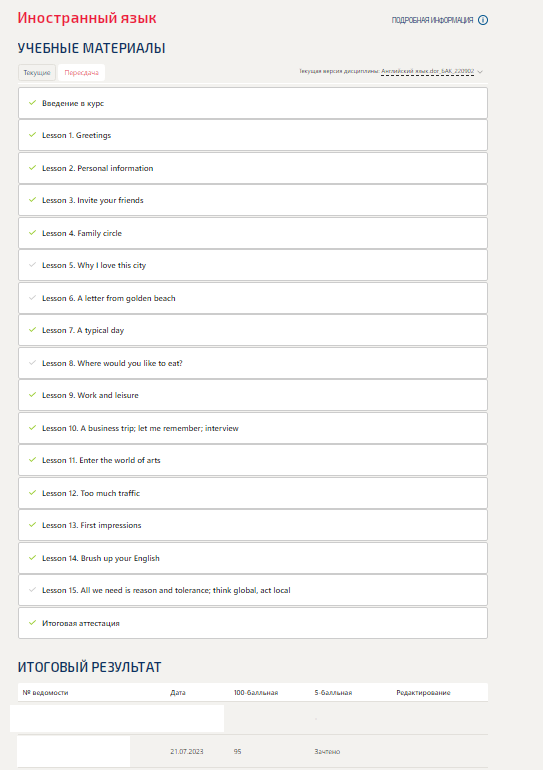Image resolution: width=543 pixels, height=770 pixels.
Task: Open Lesson 8. Where would you like to eat?
Action: [253, 363]
